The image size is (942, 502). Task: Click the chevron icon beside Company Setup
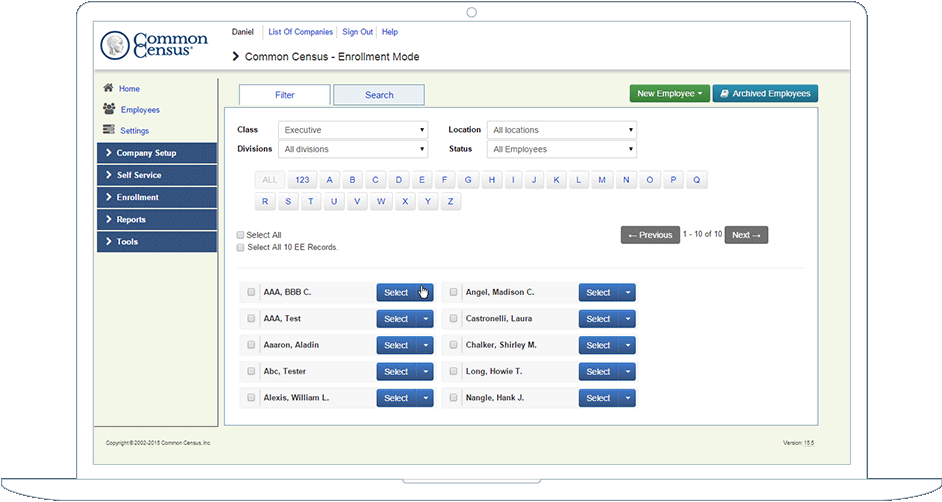(x=108, y=153)
